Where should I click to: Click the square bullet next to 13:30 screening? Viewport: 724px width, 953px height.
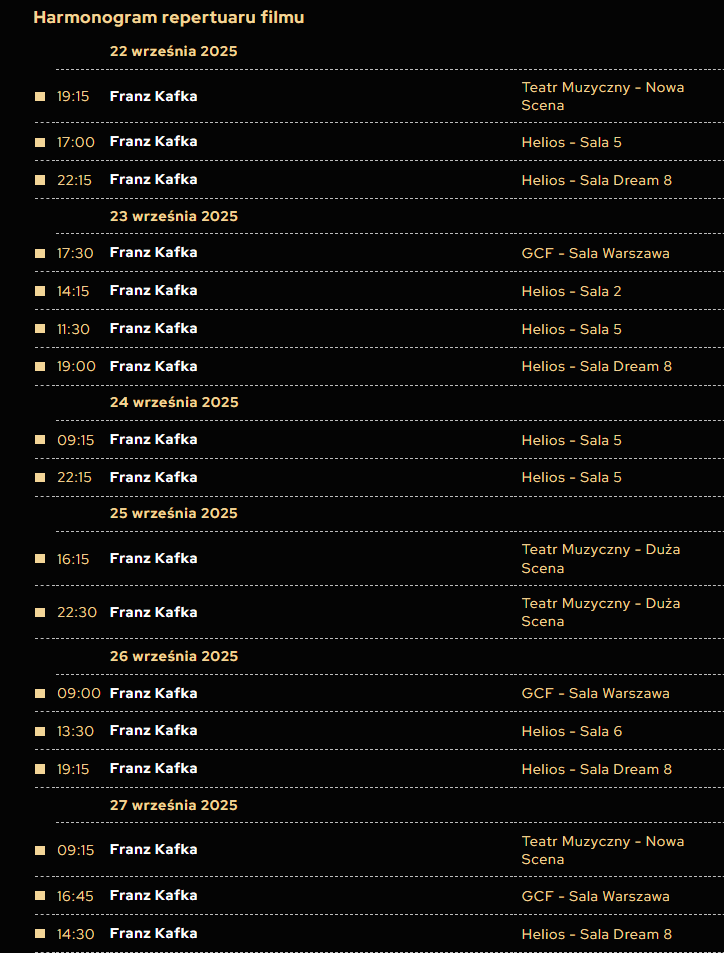tap(40, 731)
